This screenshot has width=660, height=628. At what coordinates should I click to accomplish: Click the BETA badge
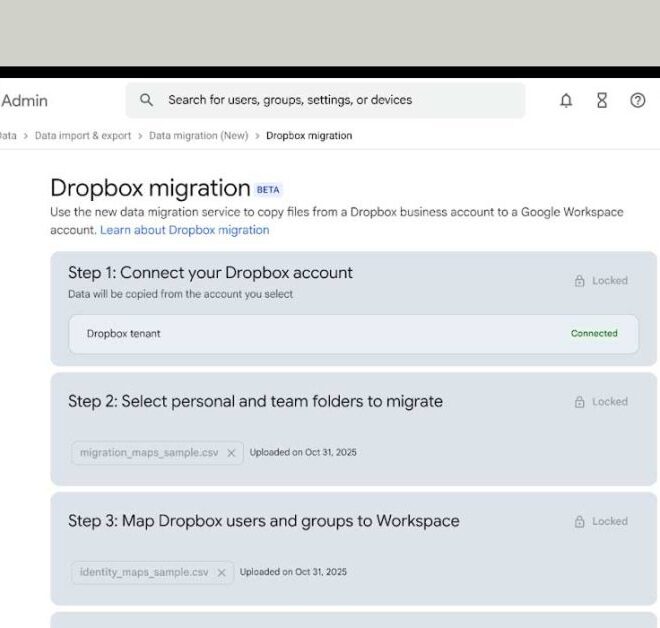point(268,190)
